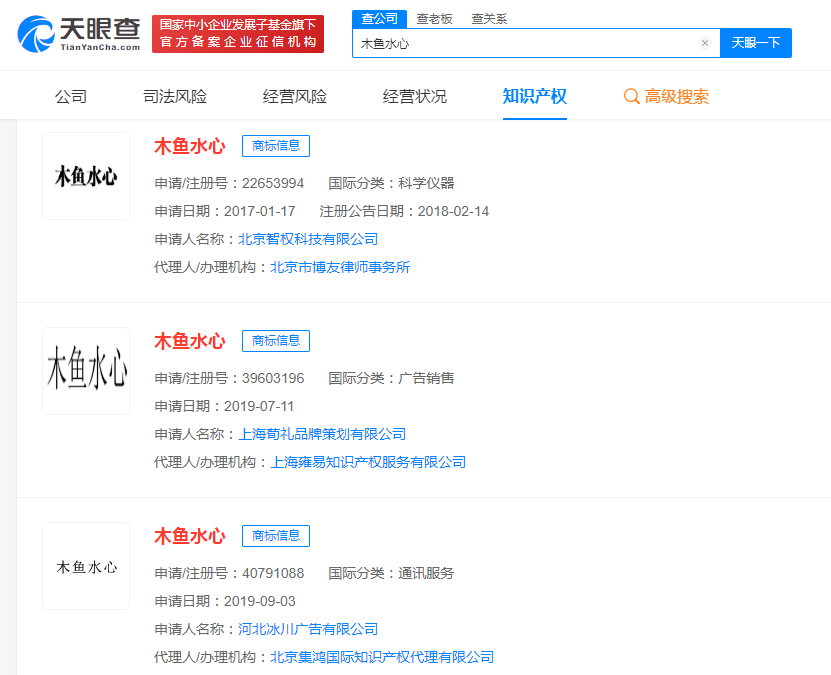
Task: Click 国际分类 value 科学仪器
Action: pyautogui.click(x=426, y=183)
